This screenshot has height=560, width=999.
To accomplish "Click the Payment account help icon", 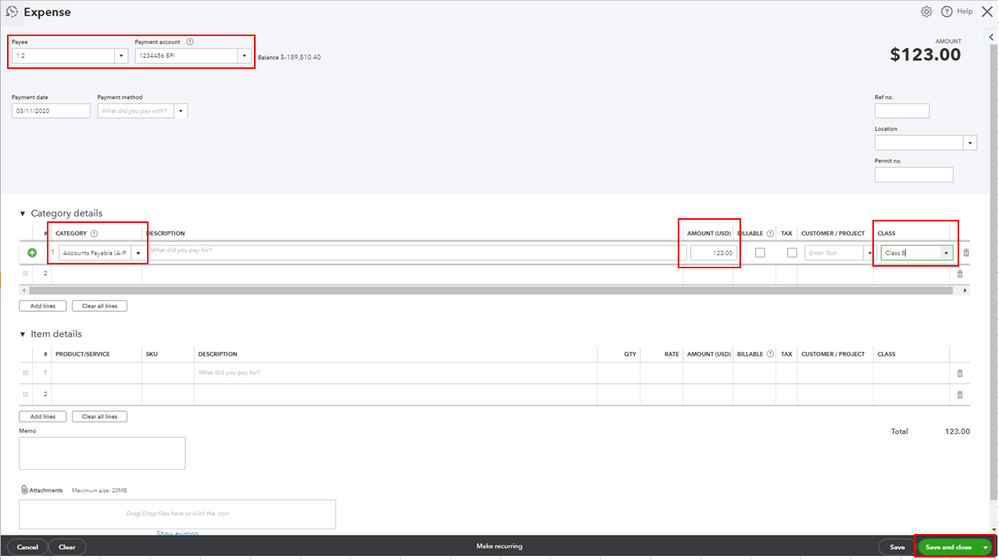I will (x=189, y=42).
